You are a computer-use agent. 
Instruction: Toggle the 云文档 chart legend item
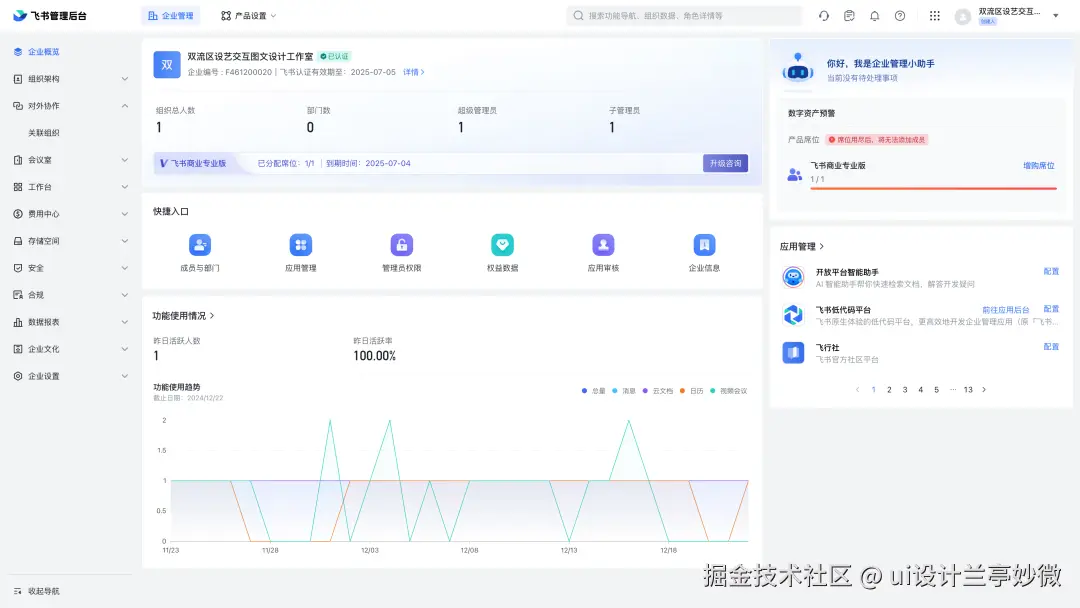point(657,391)
